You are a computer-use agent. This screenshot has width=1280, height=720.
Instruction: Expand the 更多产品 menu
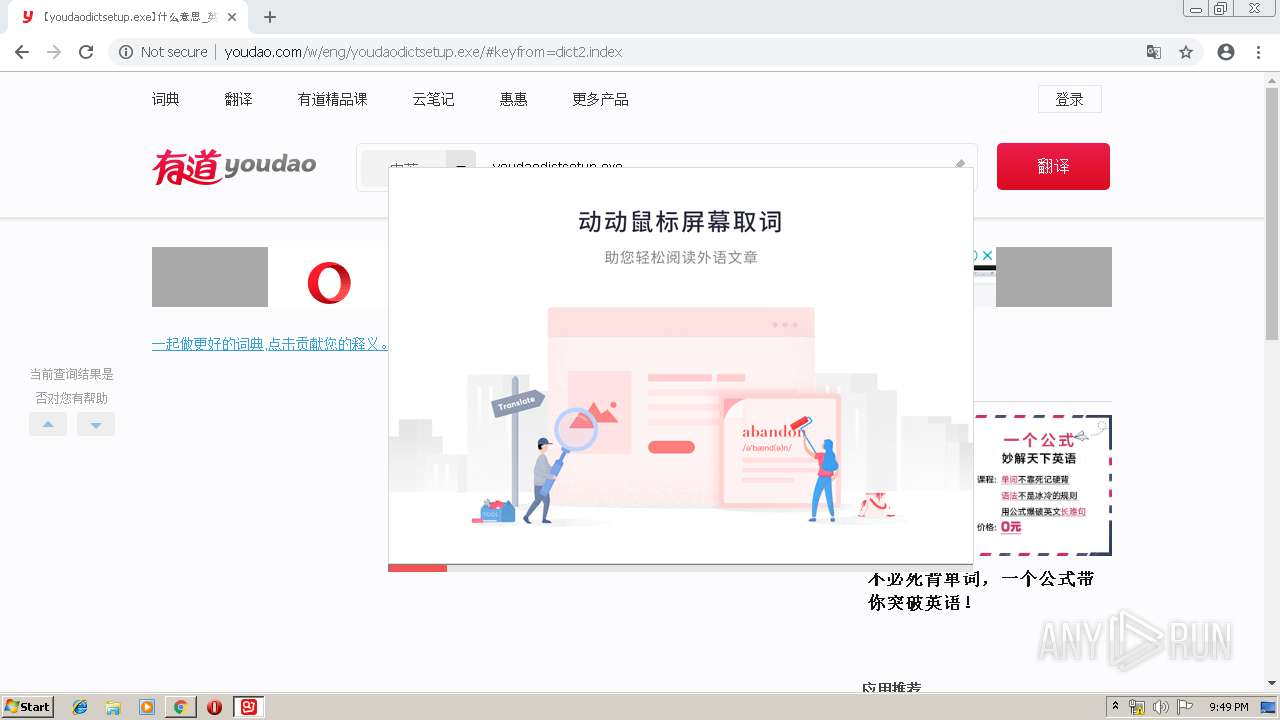(600, 99)
